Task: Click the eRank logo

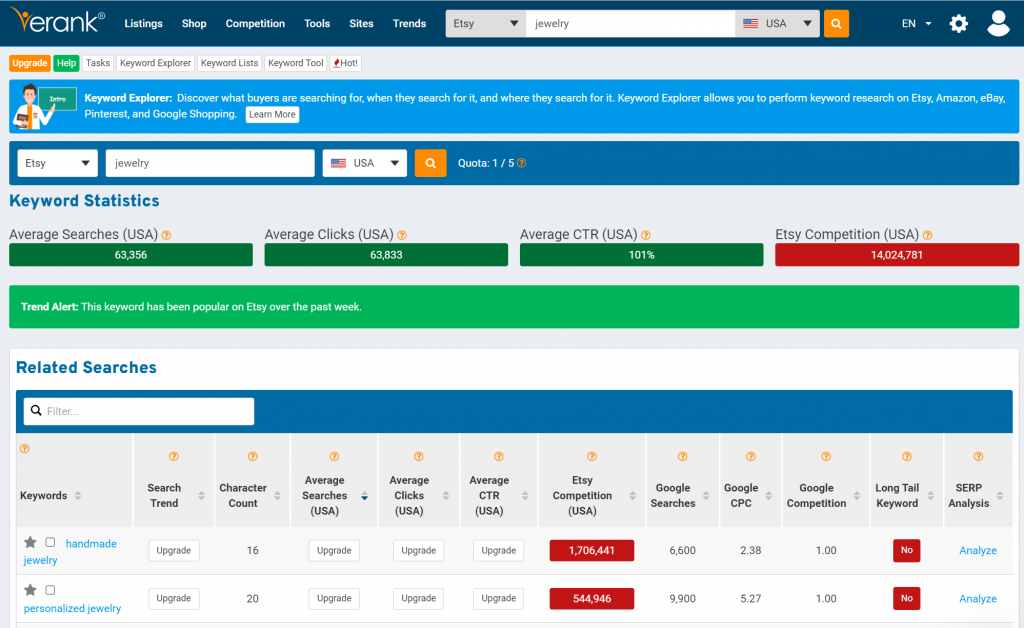Action: pos(57,22)
